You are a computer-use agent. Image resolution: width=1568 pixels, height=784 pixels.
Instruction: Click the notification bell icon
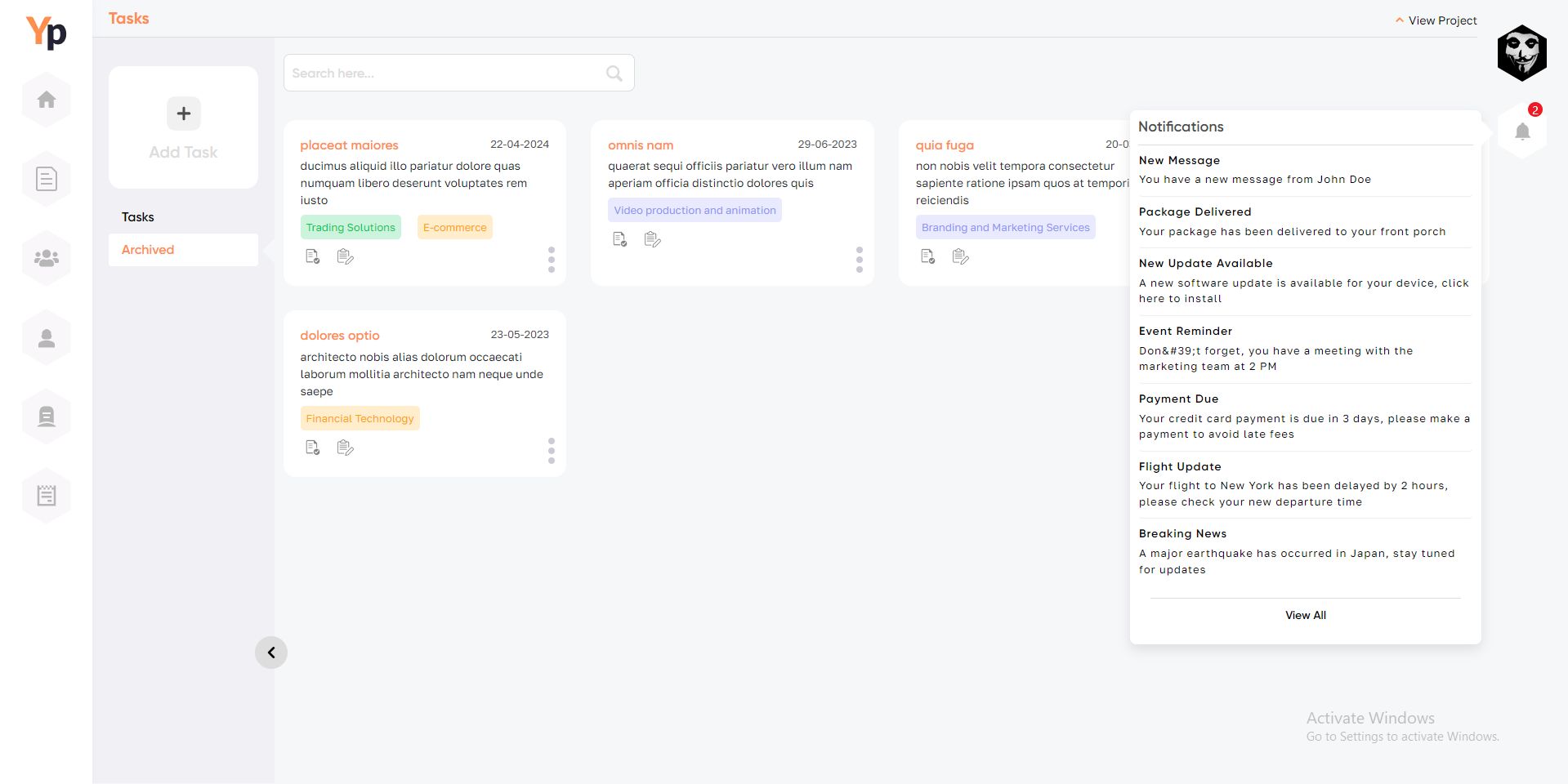(x=1521, y=131)
